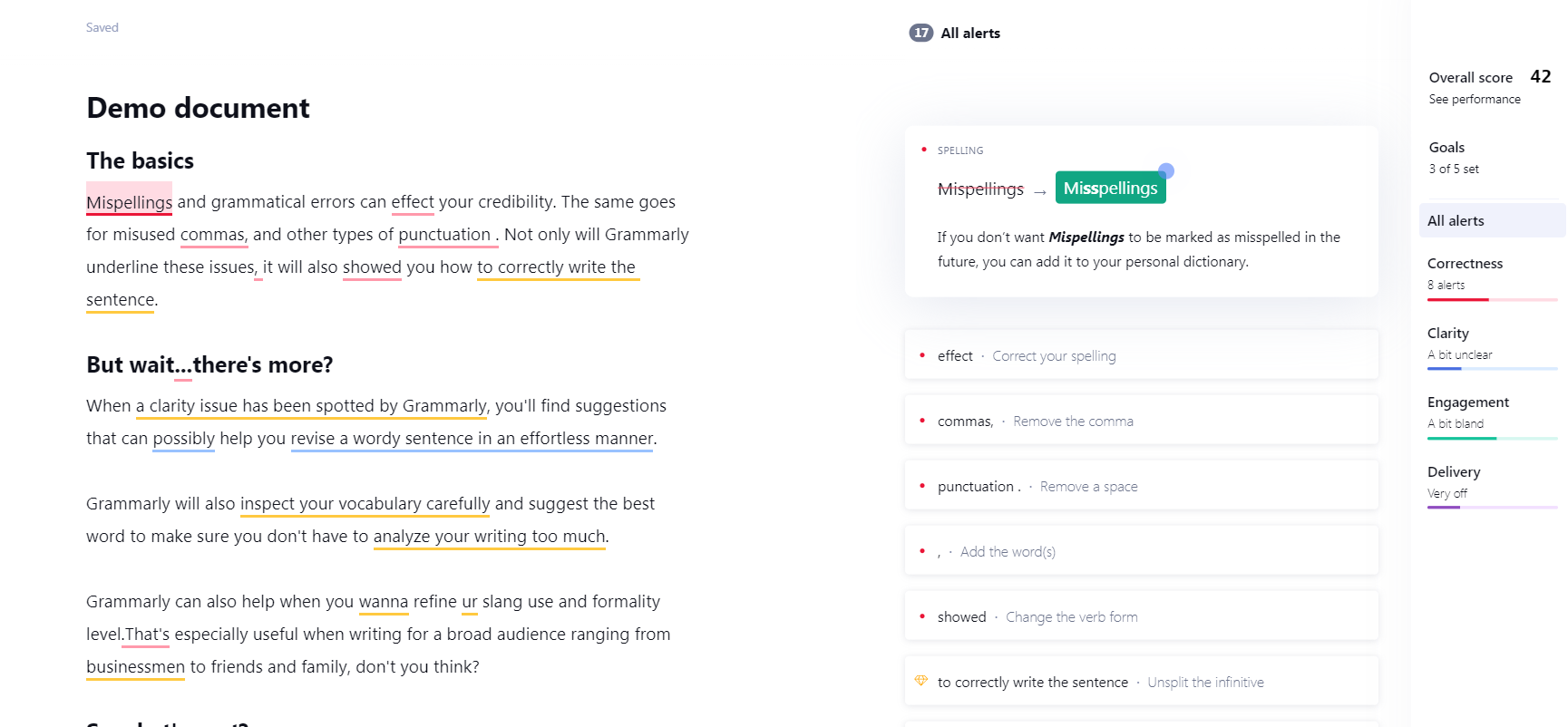1568x727 pixels.
Task: Expand the effect spelling alert
Action: tap(1140, 355)
